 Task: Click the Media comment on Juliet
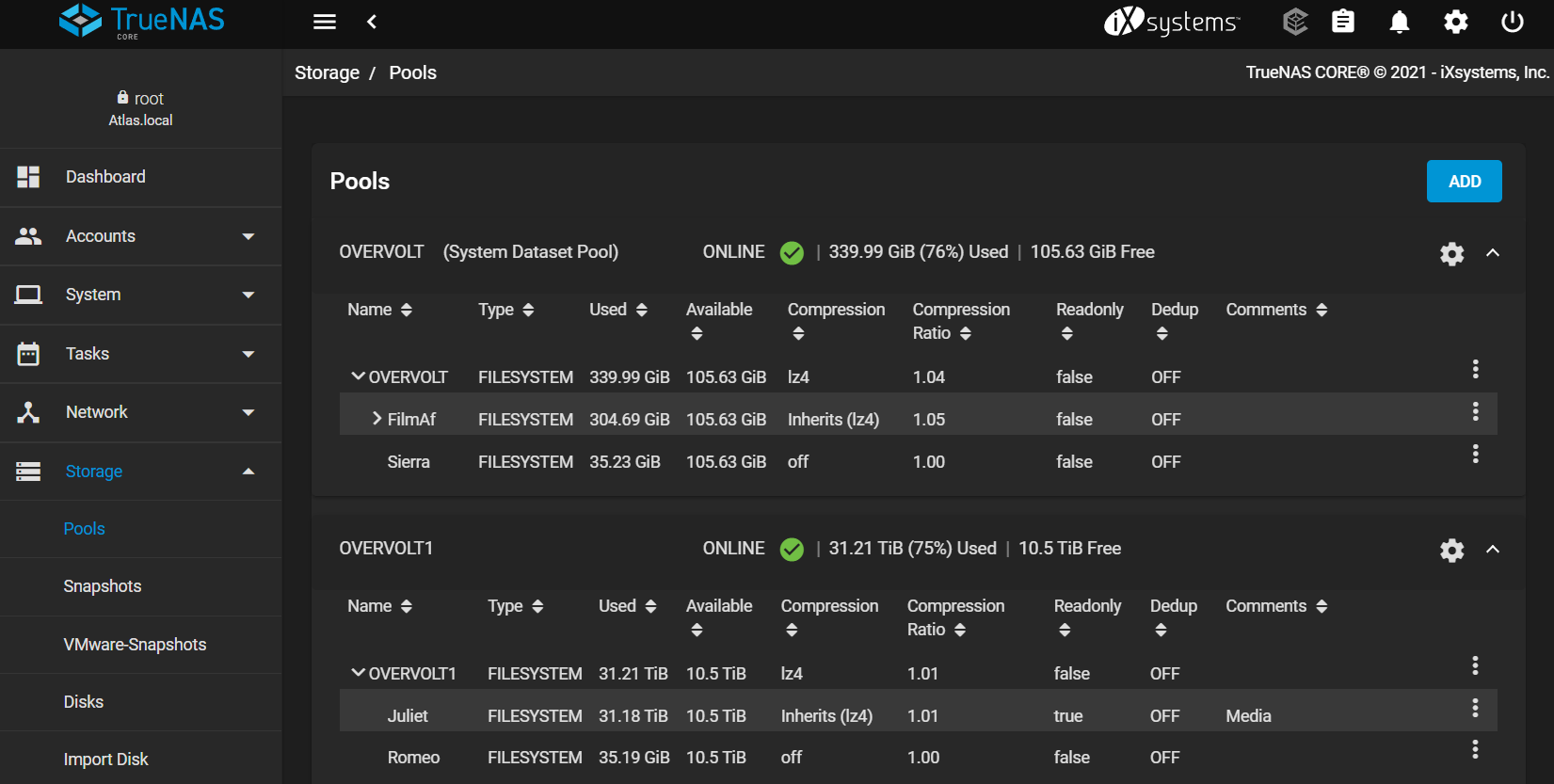pyautogui.click(x=1248, y=716)
